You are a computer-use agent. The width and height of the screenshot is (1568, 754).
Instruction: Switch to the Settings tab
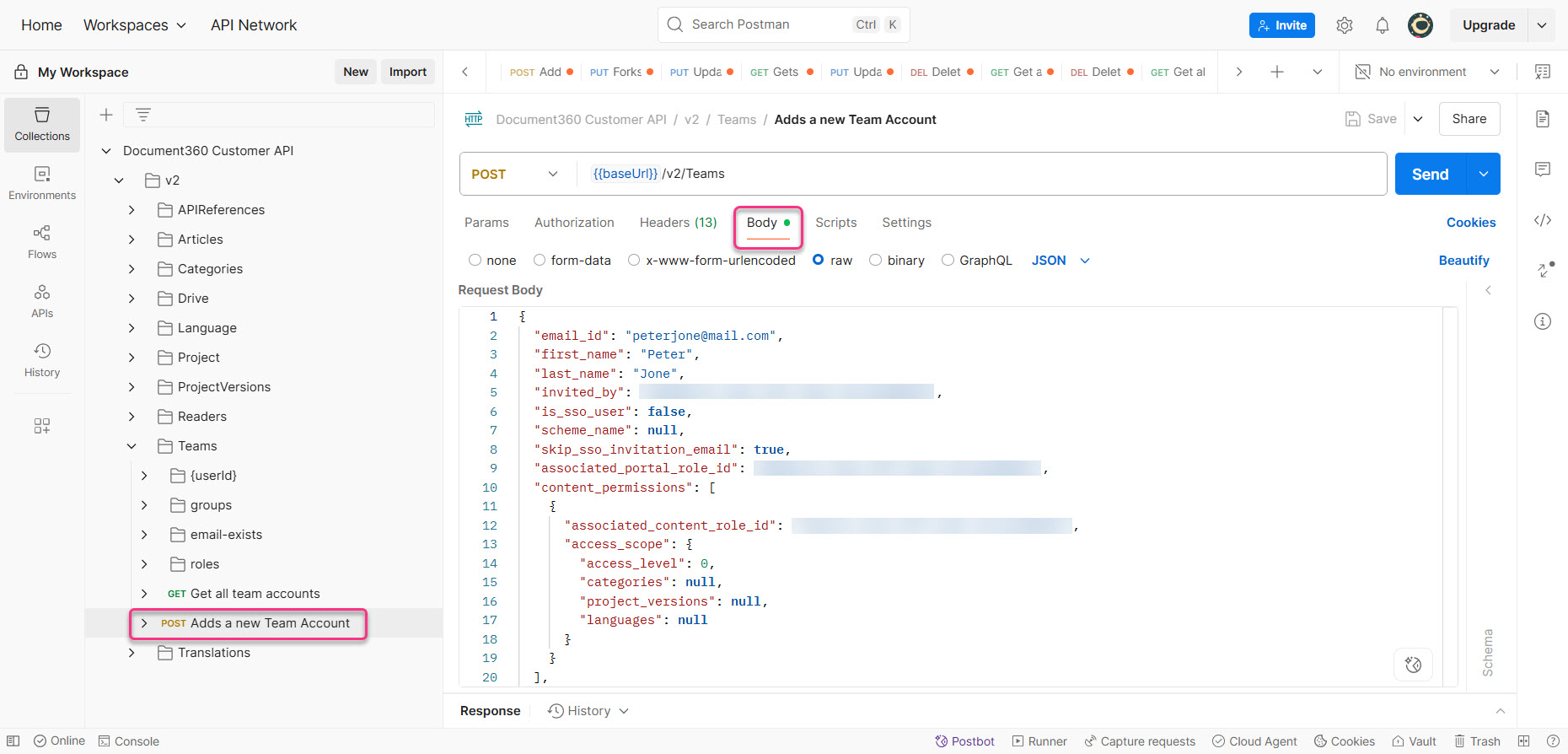click(906, 223)
